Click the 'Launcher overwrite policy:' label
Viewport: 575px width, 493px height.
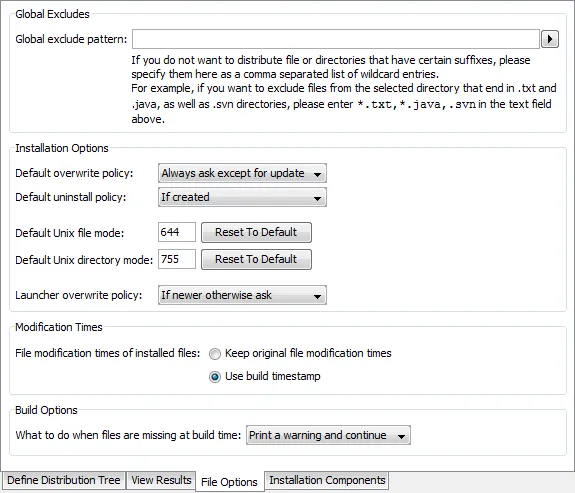[x=78, y=295]
